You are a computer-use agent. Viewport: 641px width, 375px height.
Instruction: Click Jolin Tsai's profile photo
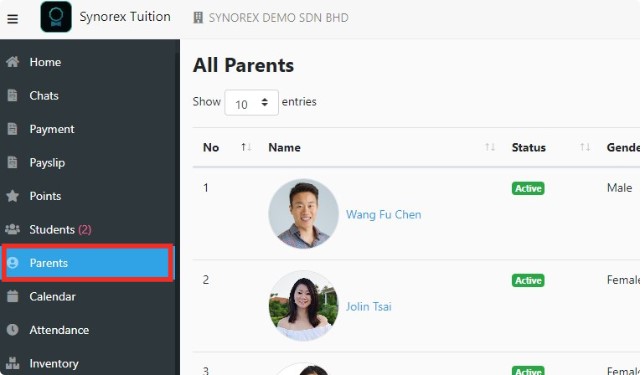click(303, 305)
